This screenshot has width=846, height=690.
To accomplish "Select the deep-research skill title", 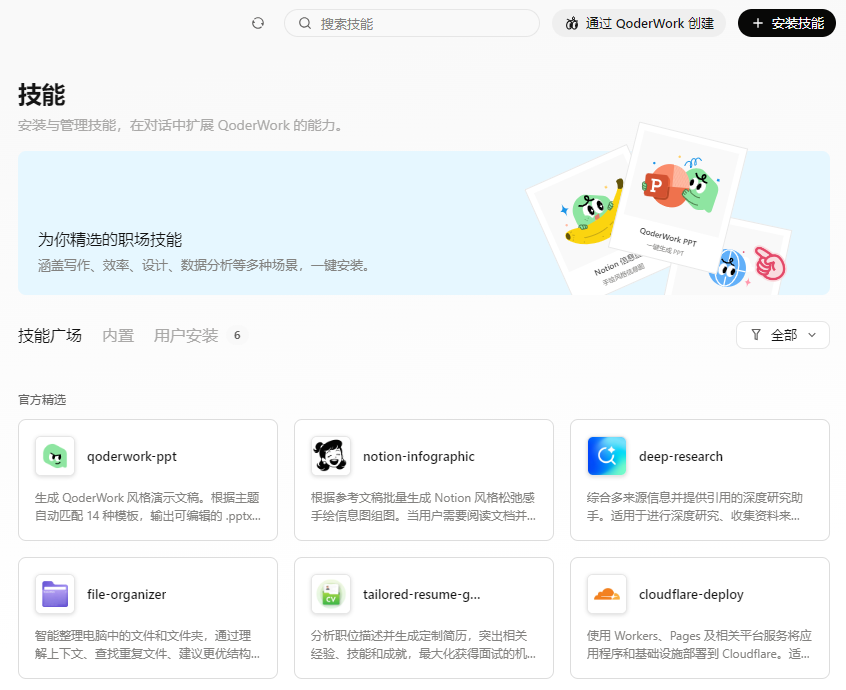I will click(681, 457).
